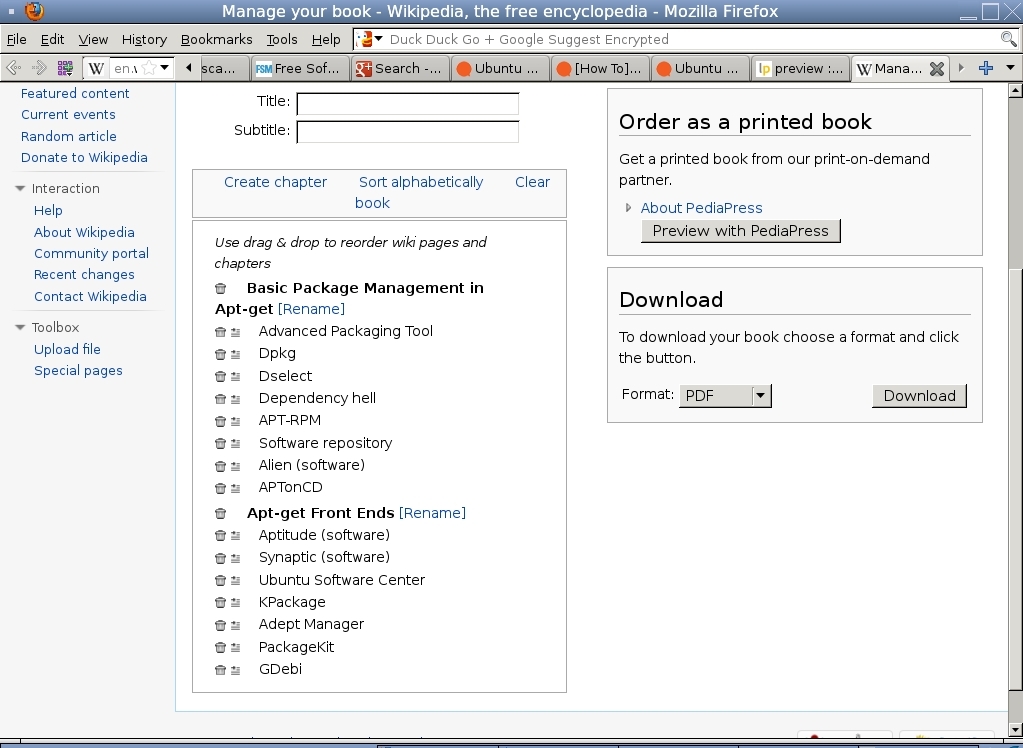Click the page scrollbar down arrow
Viewport: 1023px width, 748px height.
(1015, 728)
